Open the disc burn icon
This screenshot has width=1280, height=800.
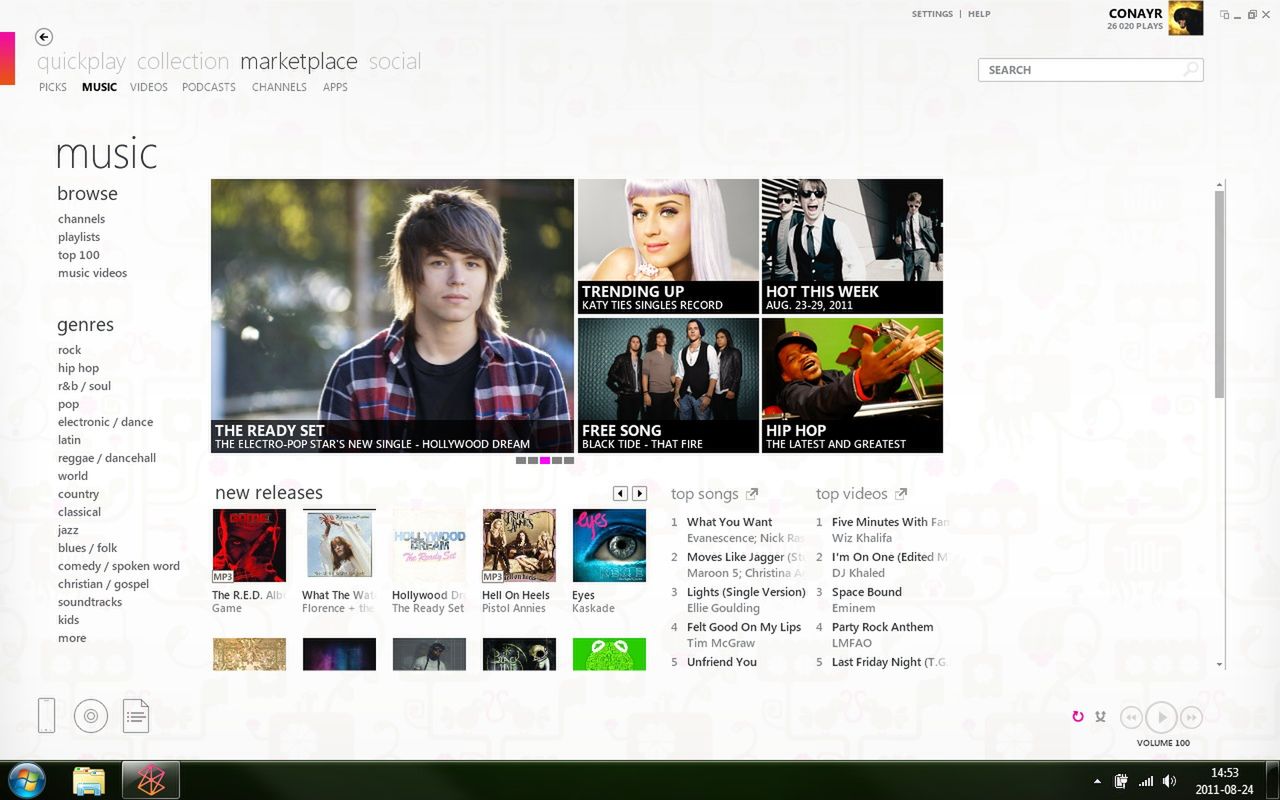(x=91, y=716)
